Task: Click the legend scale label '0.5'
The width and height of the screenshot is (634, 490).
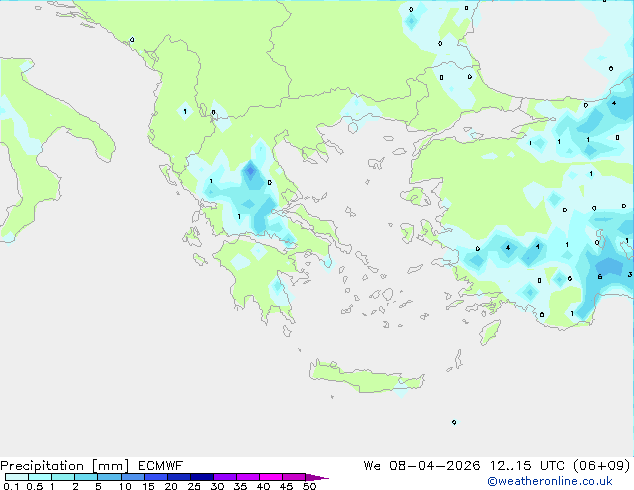Action: 35,486
